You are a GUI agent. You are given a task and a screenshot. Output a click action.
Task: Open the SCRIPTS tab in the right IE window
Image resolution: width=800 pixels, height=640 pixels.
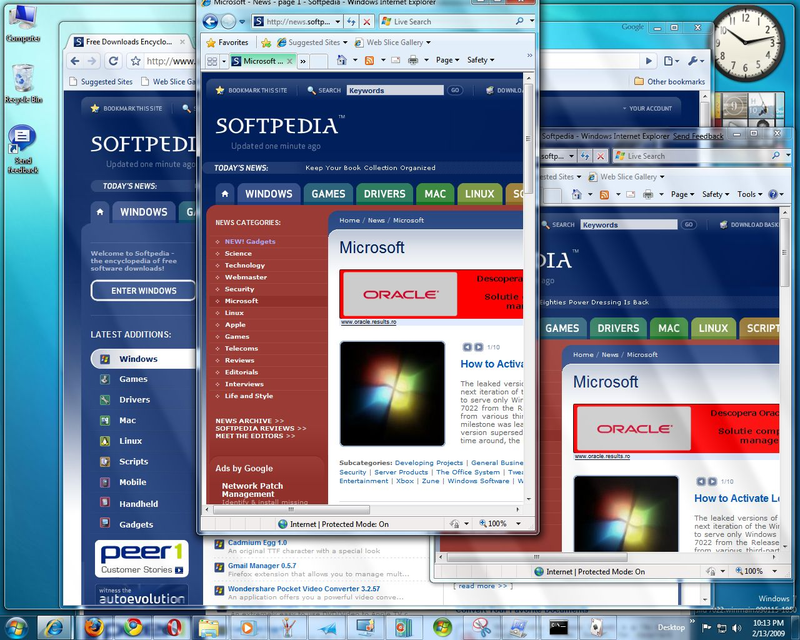point(760,328)
